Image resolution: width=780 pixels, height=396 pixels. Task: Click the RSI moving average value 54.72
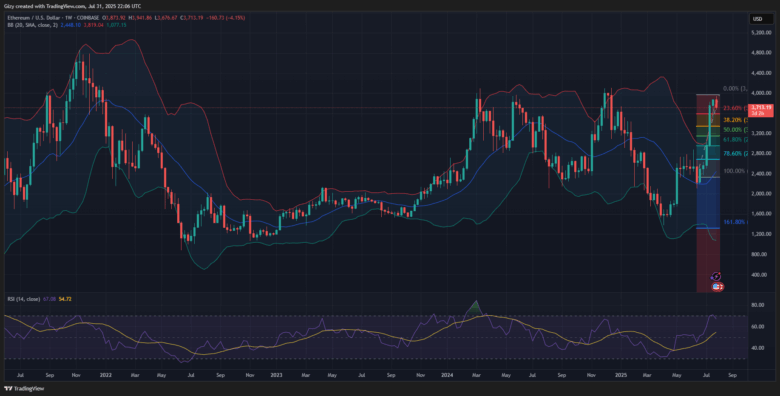tap(66, 299)
